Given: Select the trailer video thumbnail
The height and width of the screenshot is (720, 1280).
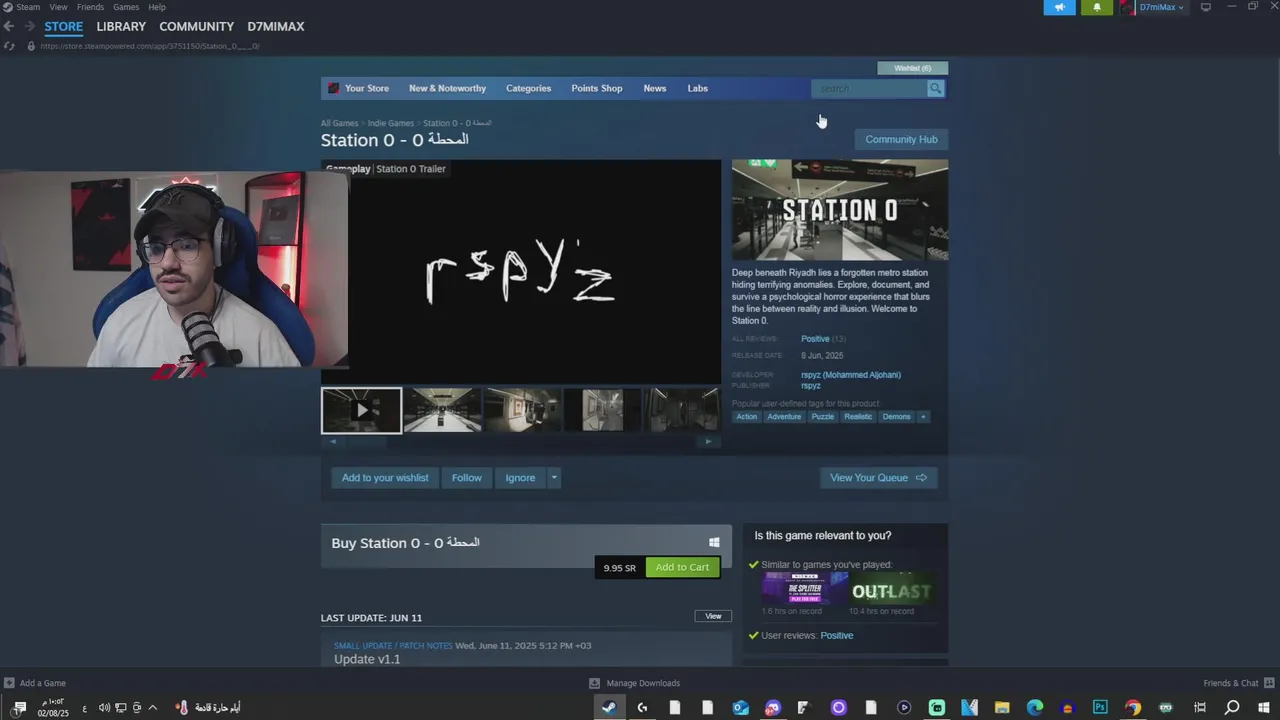Looking at the screenshot, I should [362, 410].
